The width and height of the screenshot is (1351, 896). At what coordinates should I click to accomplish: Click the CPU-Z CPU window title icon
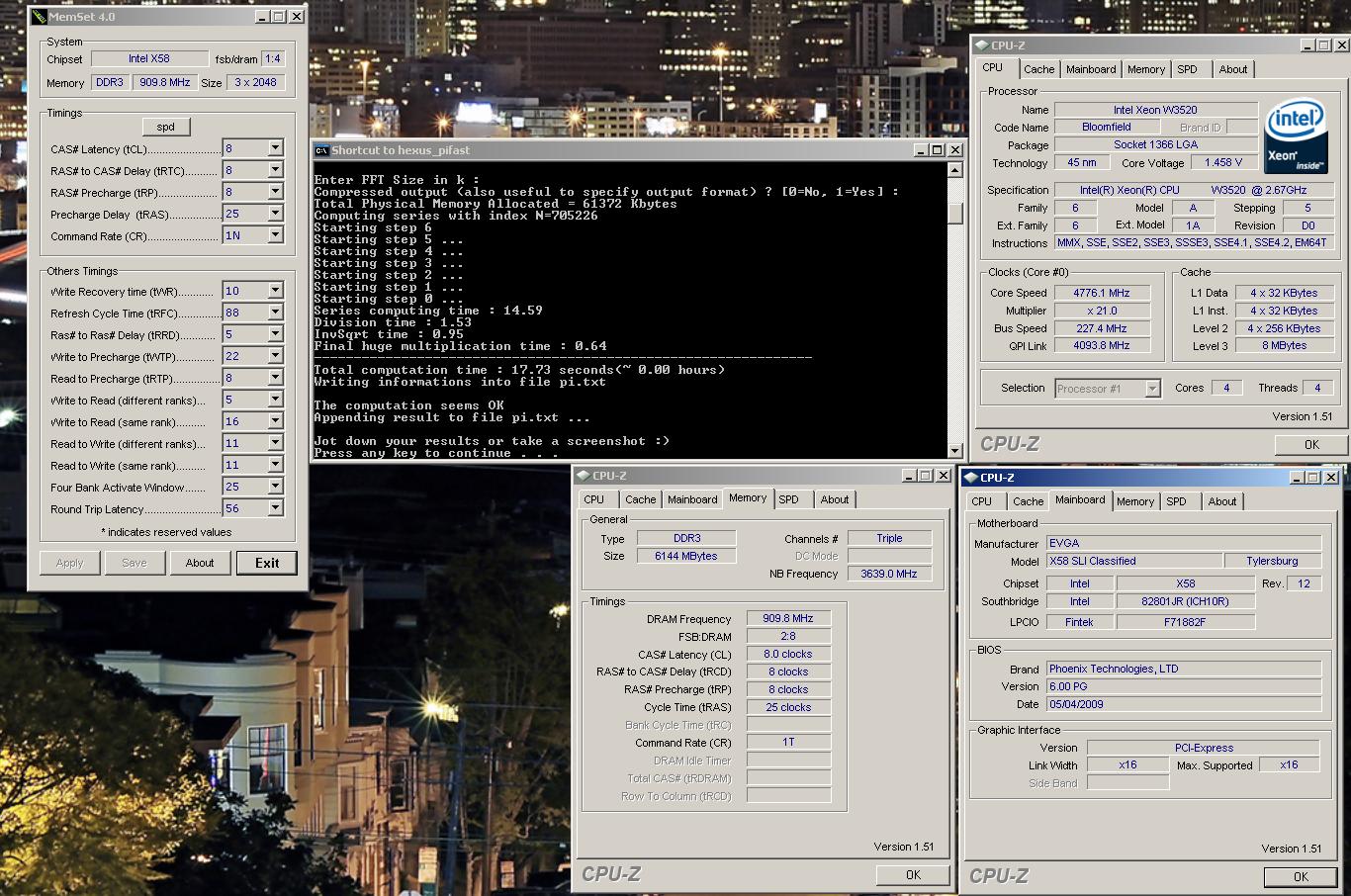point(981,45)
